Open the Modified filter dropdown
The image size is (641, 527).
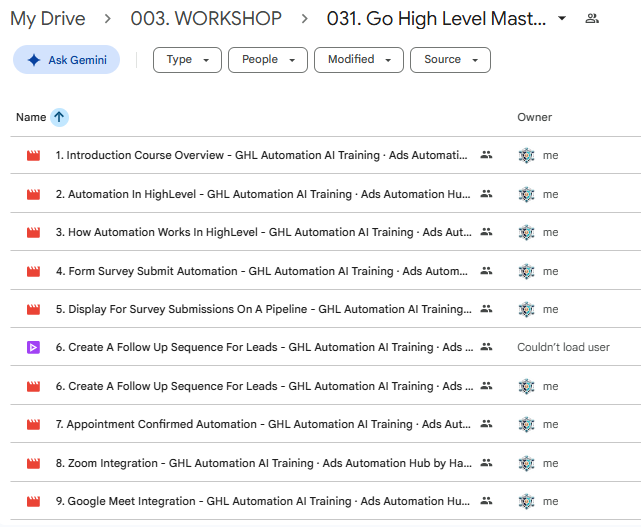point(359,60)
